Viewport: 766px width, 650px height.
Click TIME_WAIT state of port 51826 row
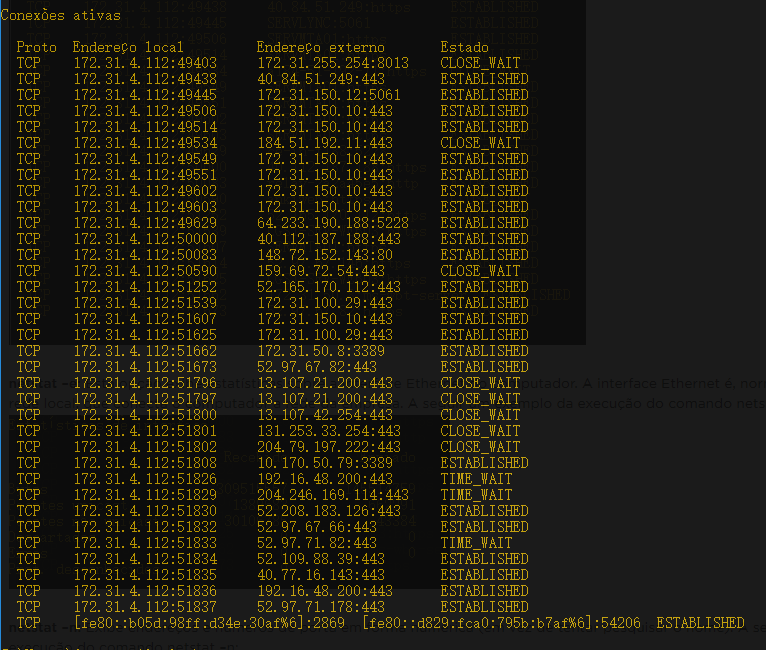pos(476,479)
